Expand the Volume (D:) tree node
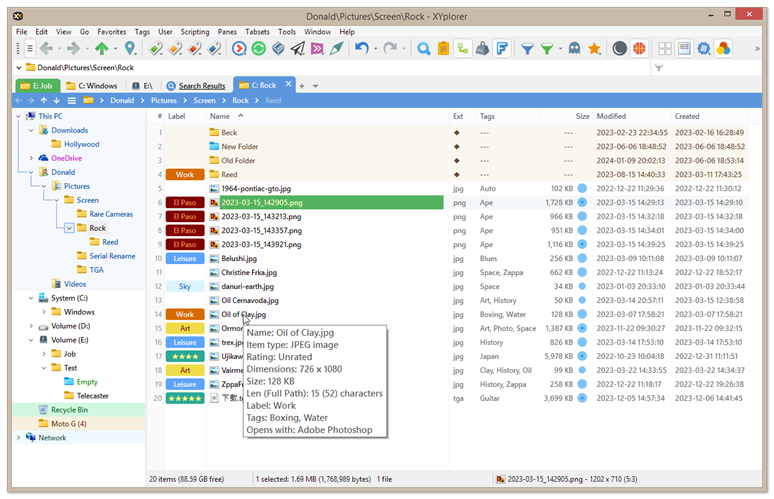 [31, 326]
